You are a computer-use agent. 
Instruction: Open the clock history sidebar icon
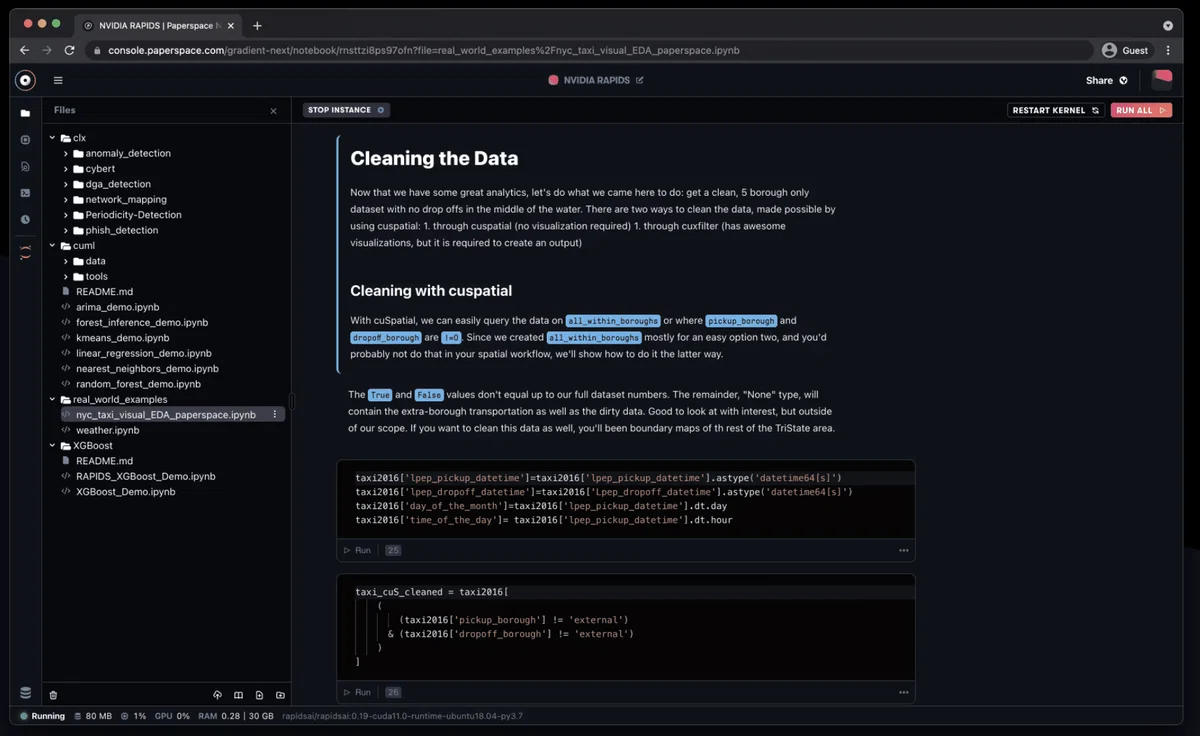(25, 219)
